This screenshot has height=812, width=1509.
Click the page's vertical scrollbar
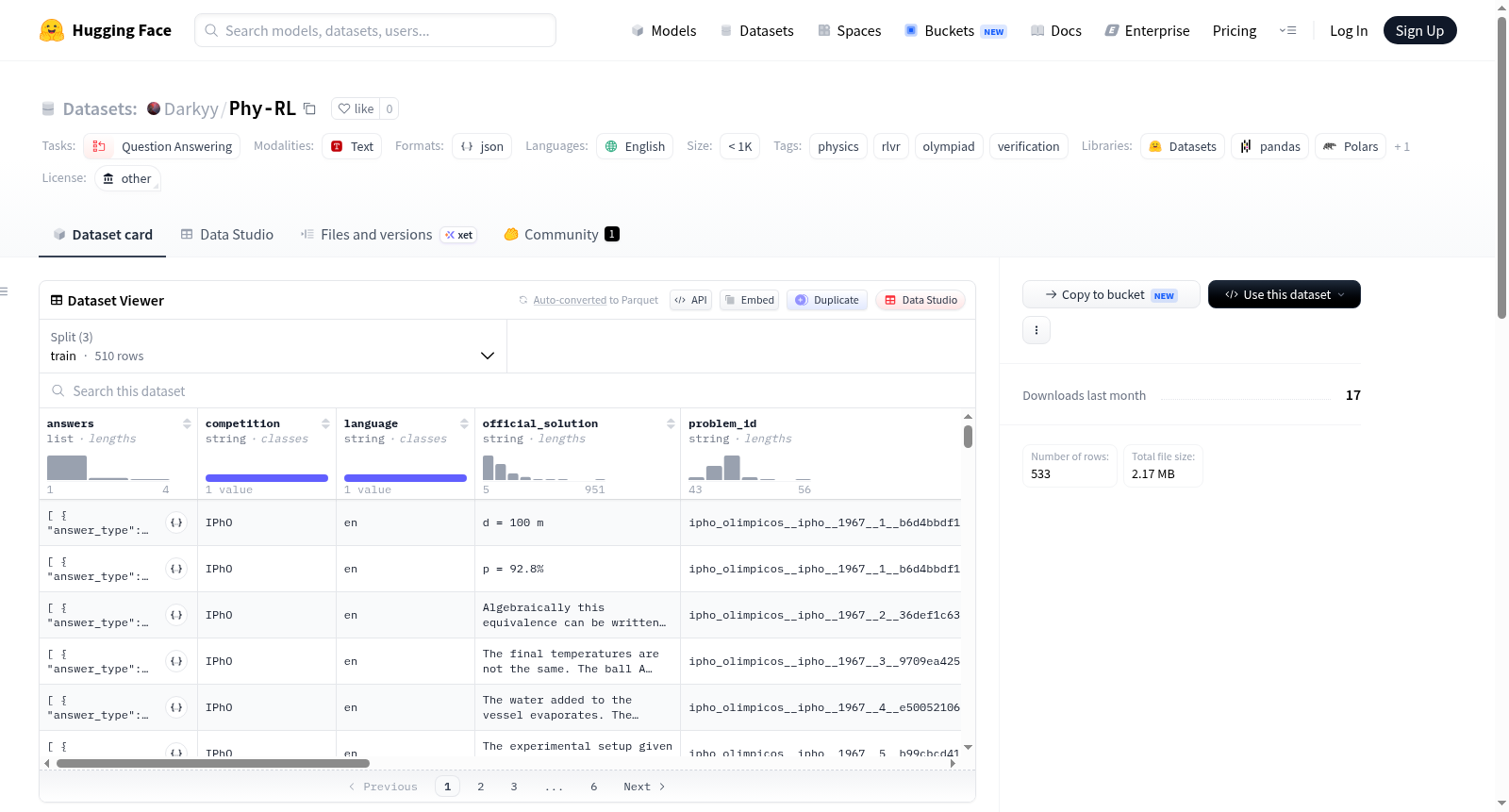coord(1501,167)
